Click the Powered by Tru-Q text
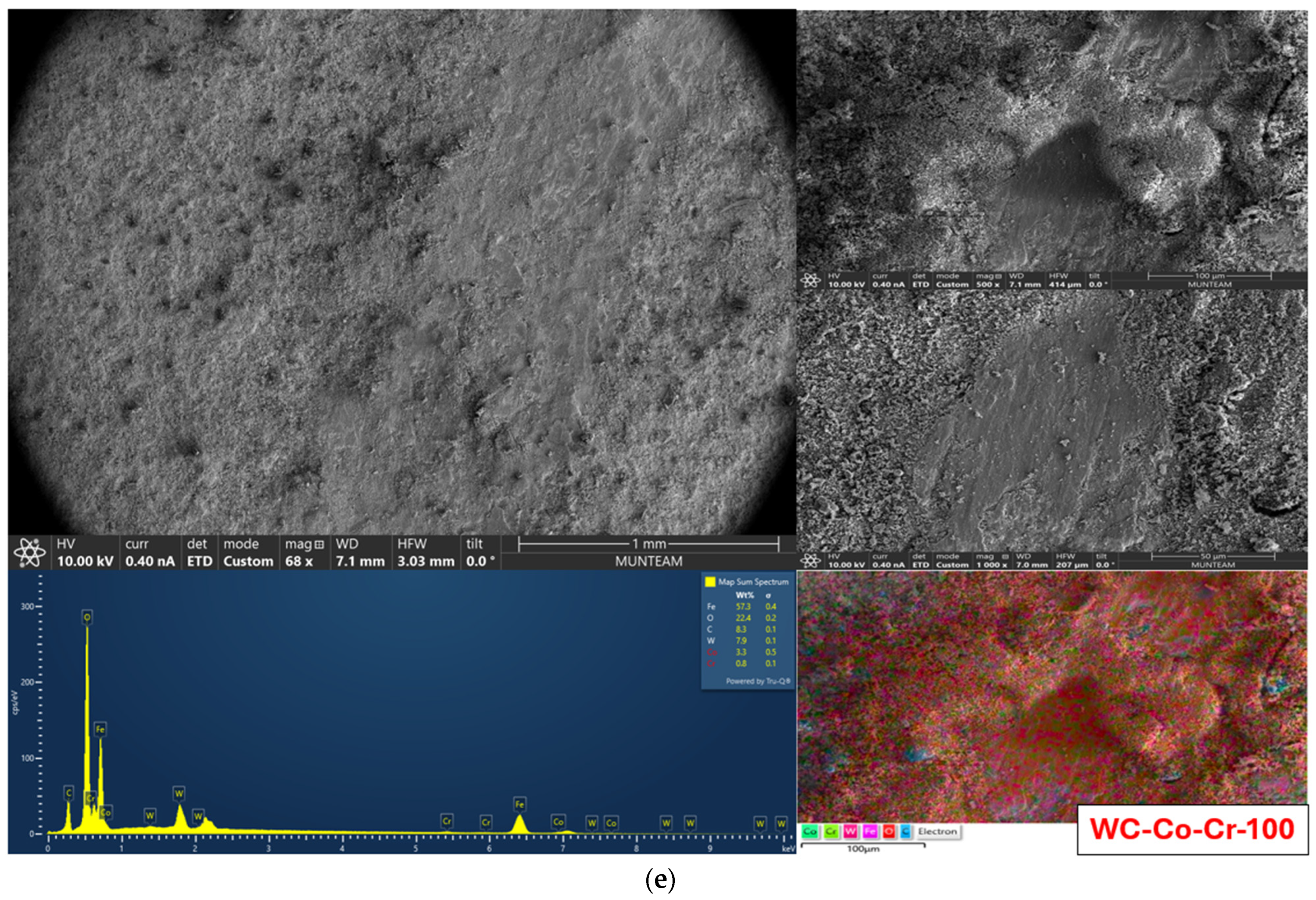 point(758,681)
